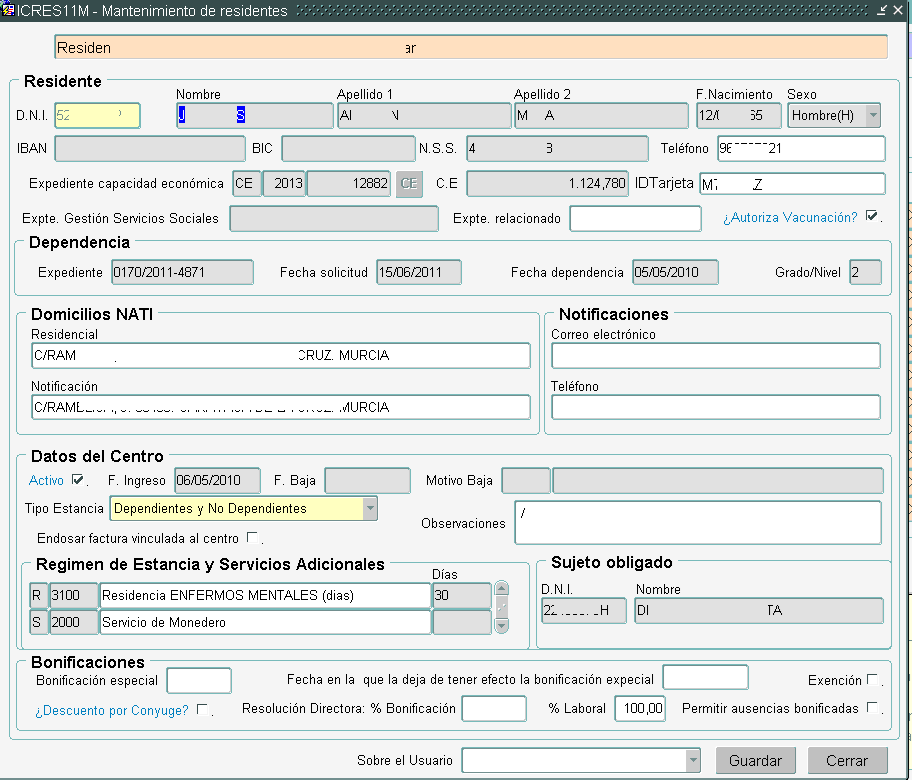Click the scroll up arrow in Regimen list
Viewport: 914px width, 780px height.
tap(502, 589)
